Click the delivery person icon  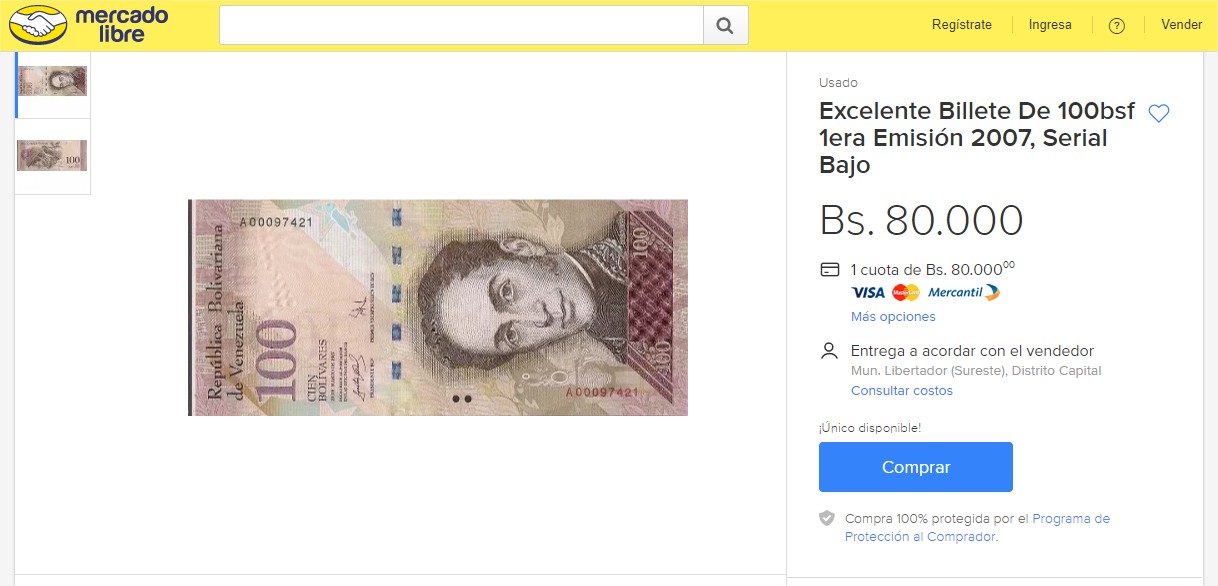coord(829,351)
